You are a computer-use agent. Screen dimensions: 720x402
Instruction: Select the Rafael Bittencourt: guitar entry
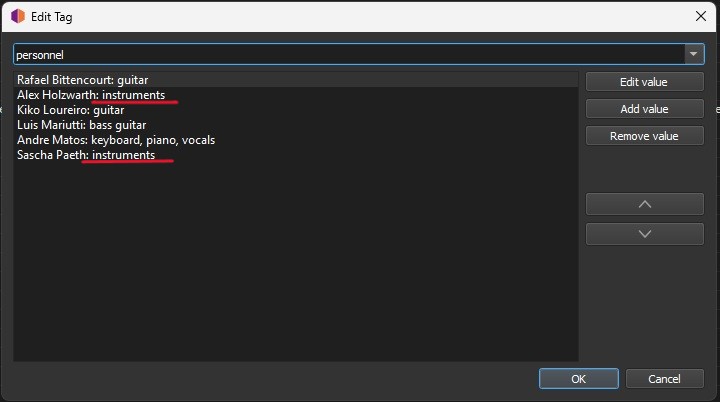coord(83,79)
